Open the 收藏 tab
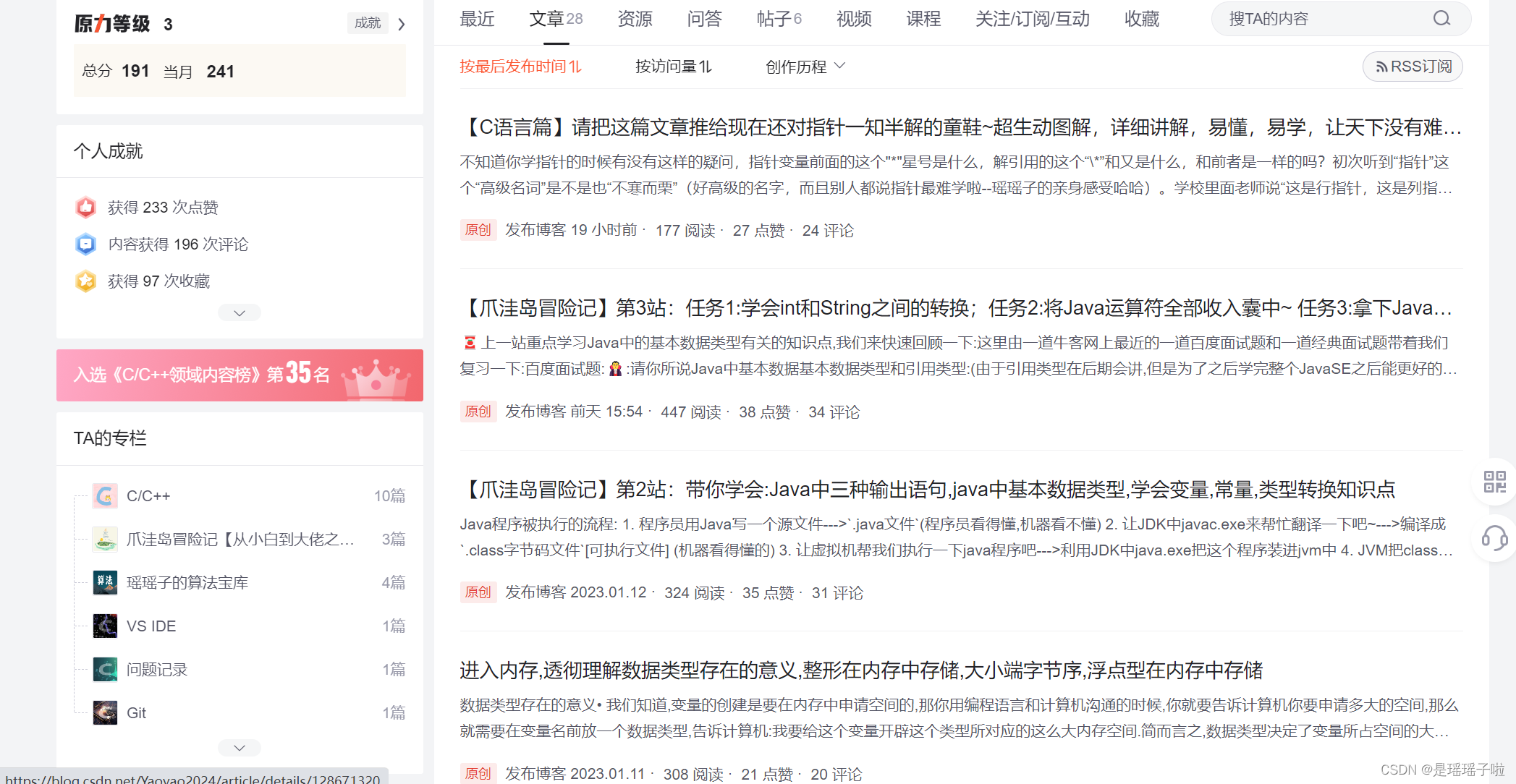Screen dimensions: 1516x784 1141,19
